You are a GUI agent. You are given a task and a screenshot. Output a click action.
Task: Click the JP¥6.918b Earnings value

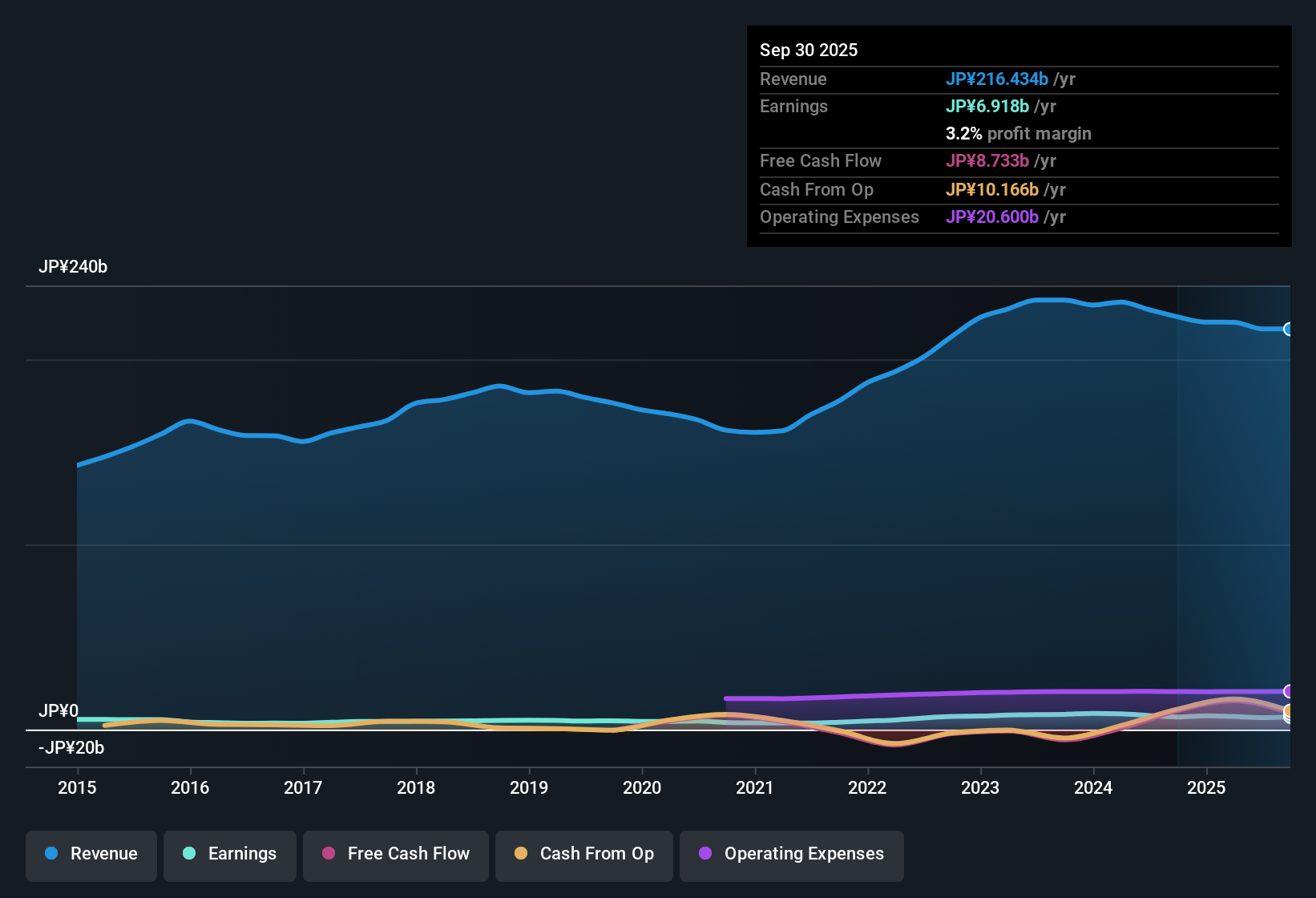(989, 106)
